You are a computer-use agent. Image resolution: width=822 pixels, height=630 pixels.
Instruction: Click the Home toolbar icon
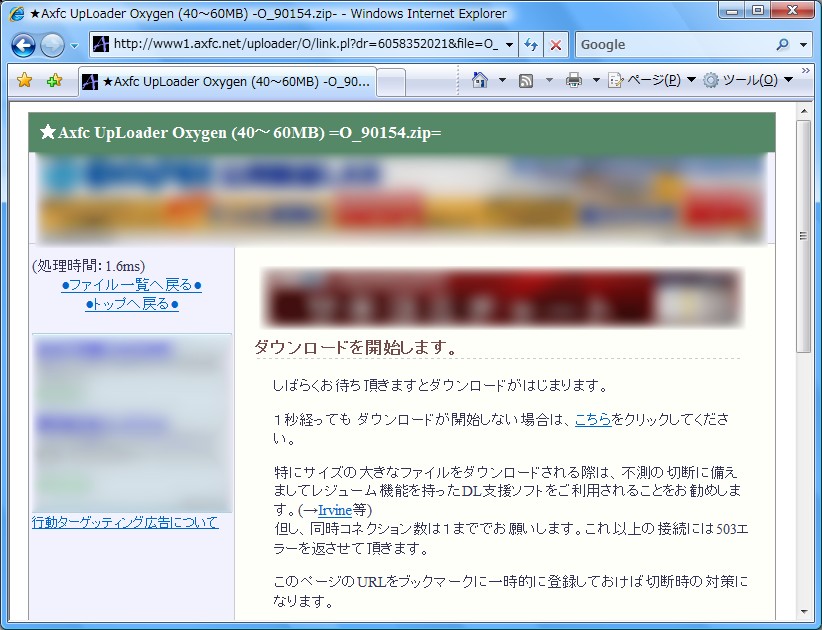pos(480,80)
